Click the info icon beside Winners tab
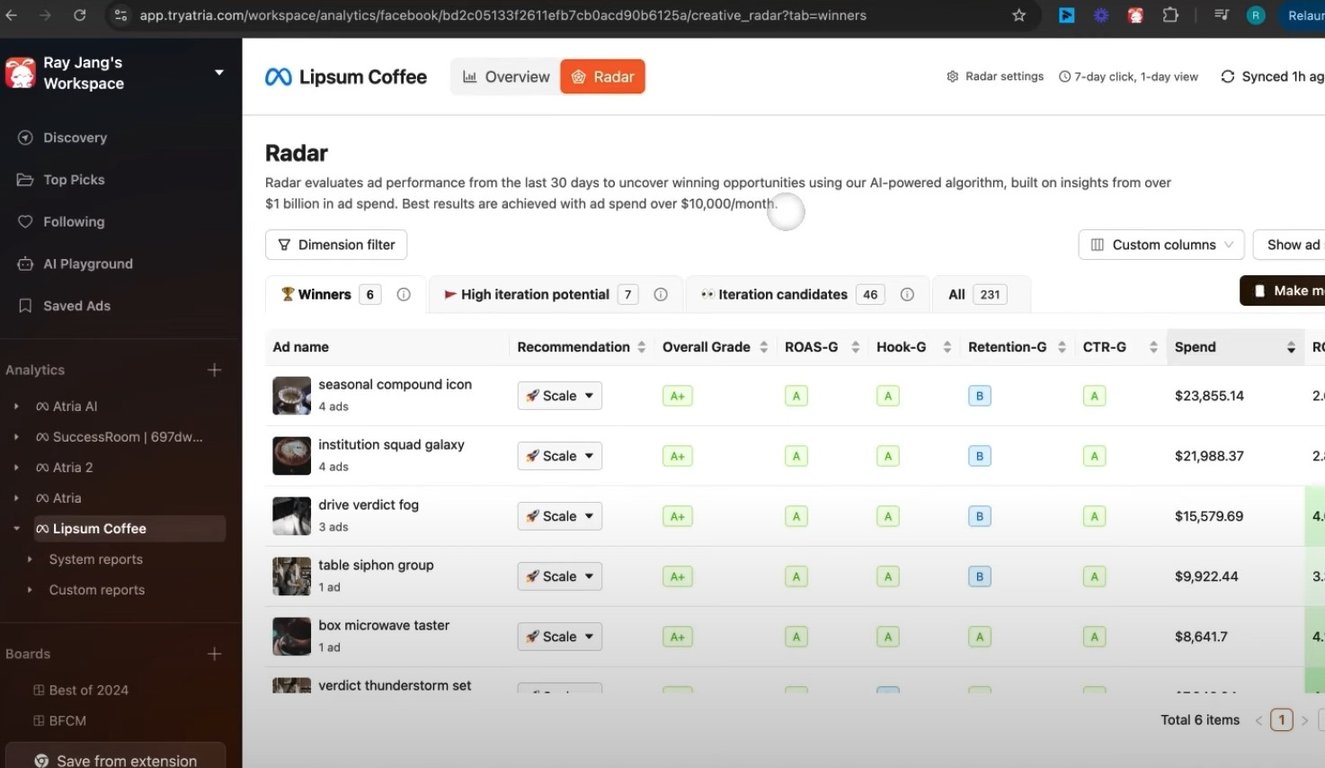Viewport: 1325px width, 768px height. pyautogui.click(x=404, y=294)
